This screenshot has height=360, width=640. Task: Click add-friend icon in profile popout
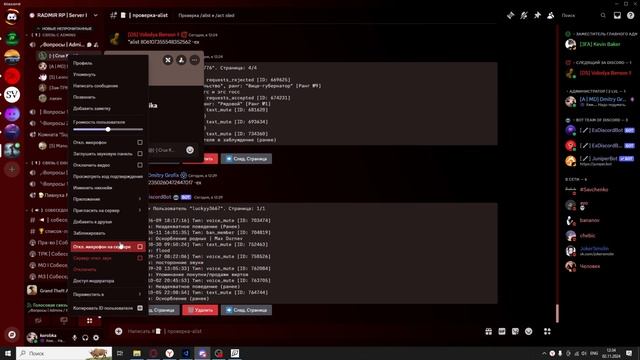coord(181,60)
